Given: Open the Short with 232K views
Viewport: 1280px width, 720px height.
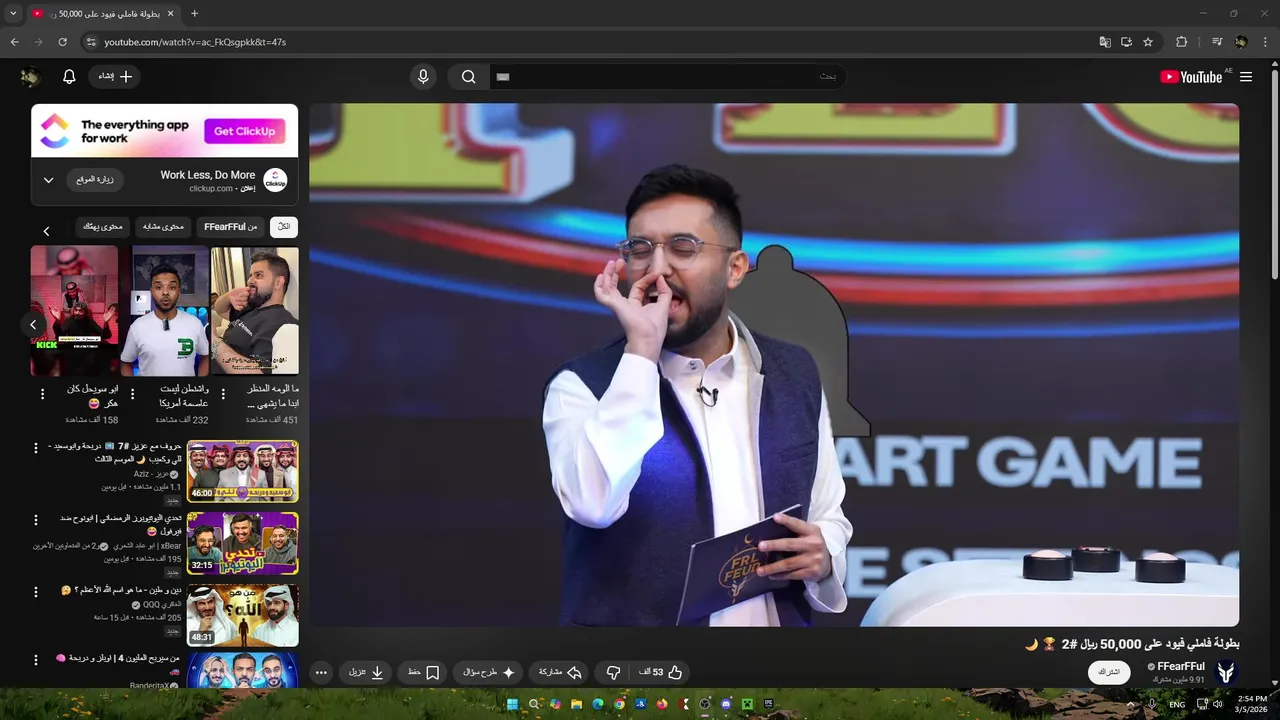Looking at the screenshot, I should (165, 311).
